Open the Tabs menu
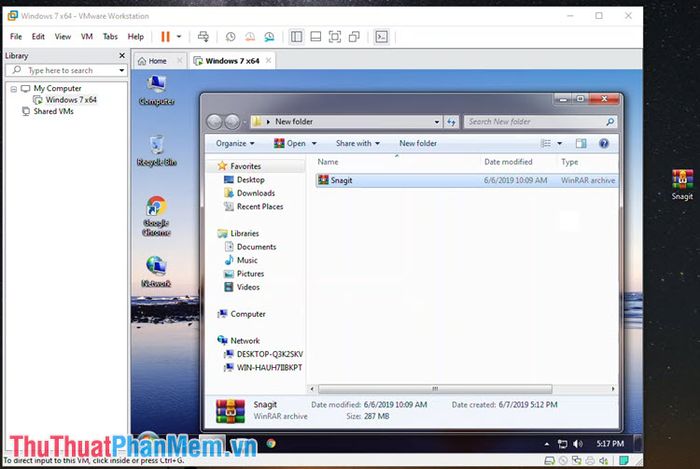This screenshot has width=700, height=469. click(110, 37)
